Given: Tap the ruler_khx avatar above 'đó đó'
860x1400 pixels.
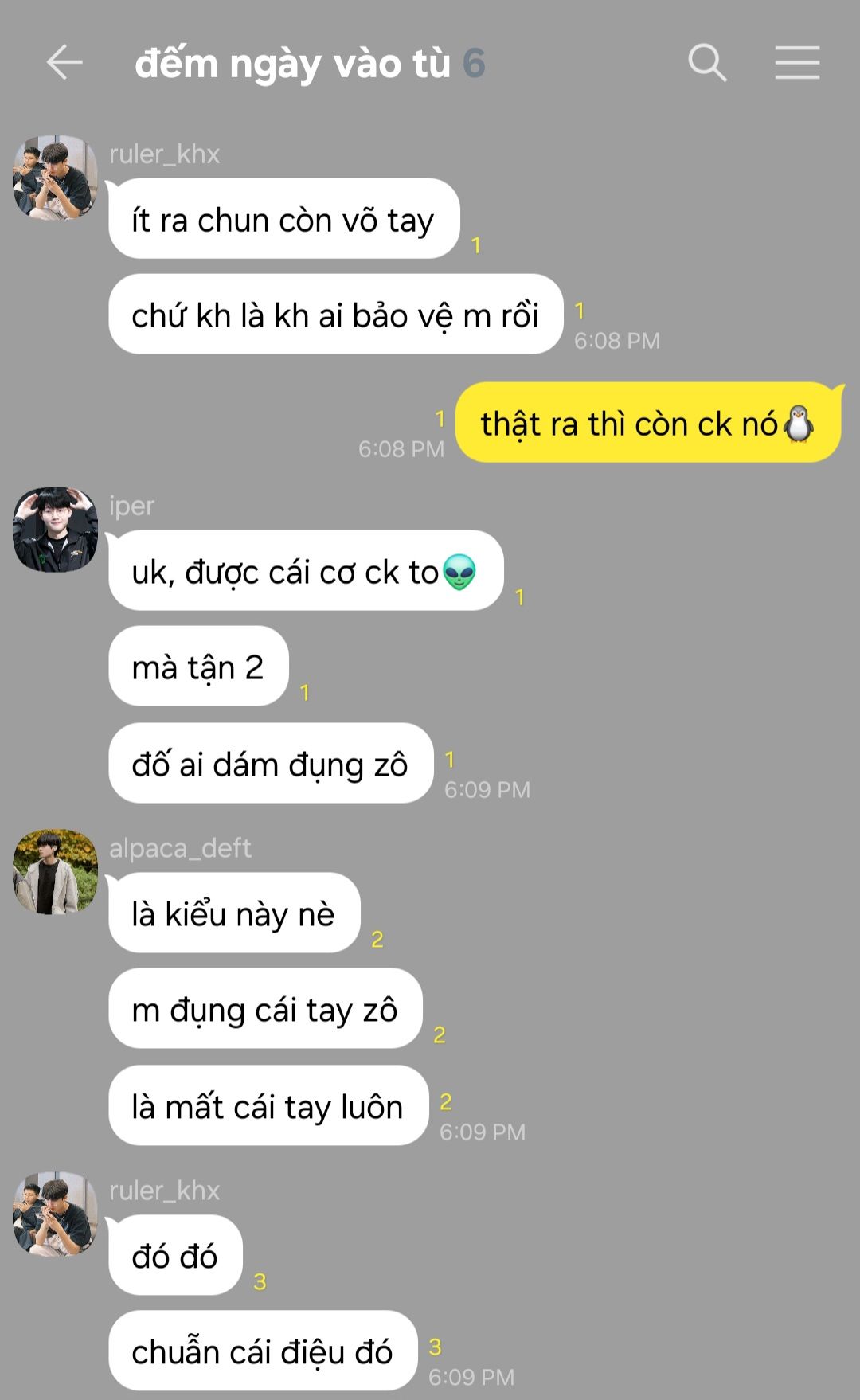Looking at the screenshot, I should point(55,1214).
